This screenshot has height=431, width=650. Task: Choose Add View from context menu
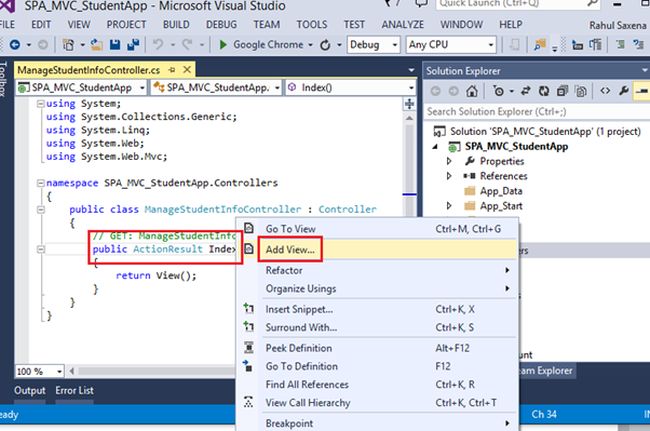[290, 249]
